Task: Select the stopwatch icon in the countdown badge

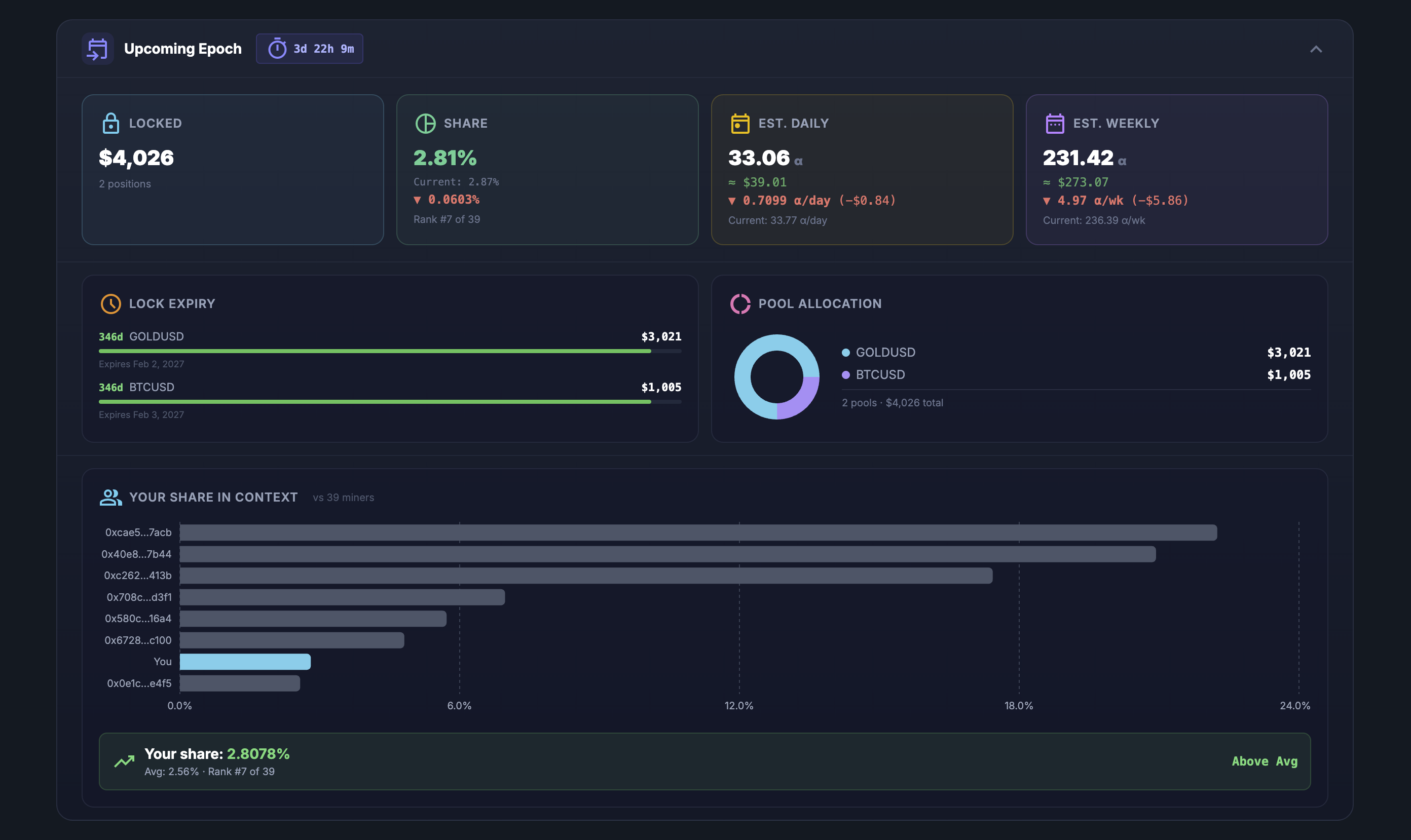Action: (x=277, y=49)
